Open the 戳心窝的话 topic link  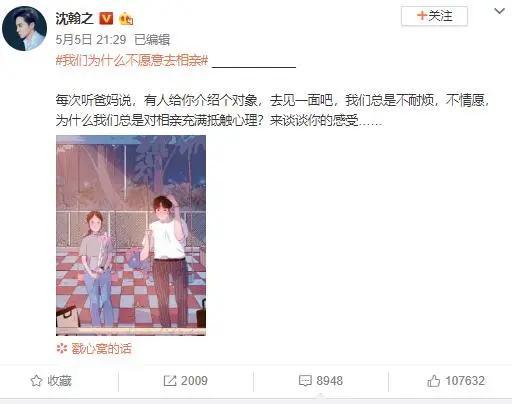click(101, 349)
